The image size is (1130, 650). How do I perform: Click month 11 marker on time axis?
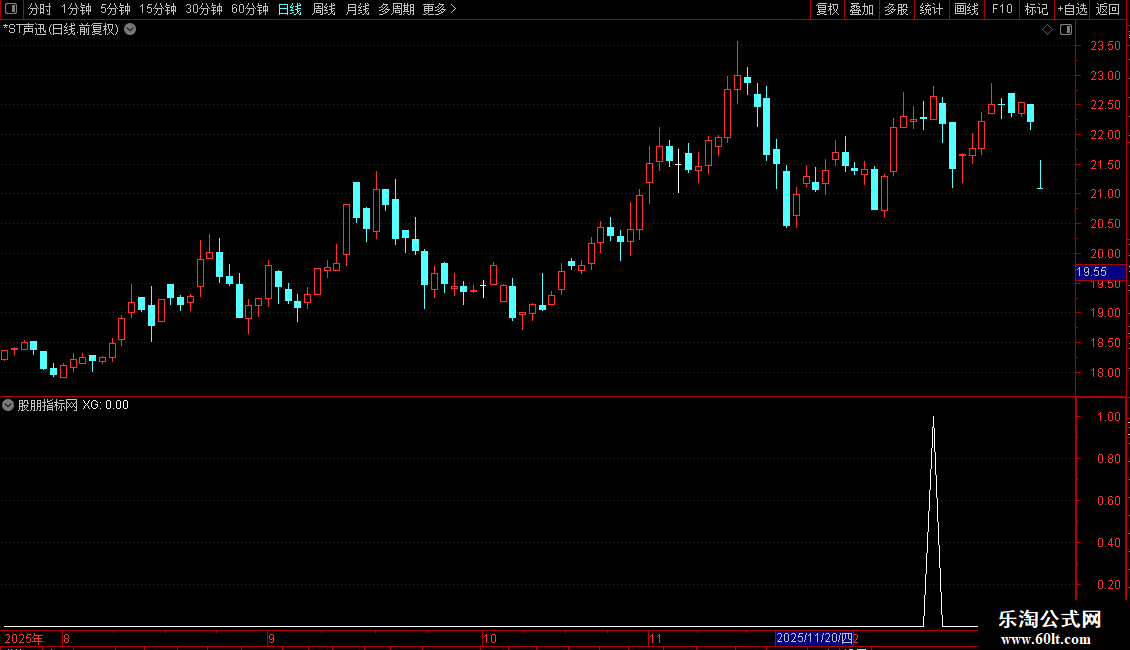pyautogui.click(x=654, y=638)
